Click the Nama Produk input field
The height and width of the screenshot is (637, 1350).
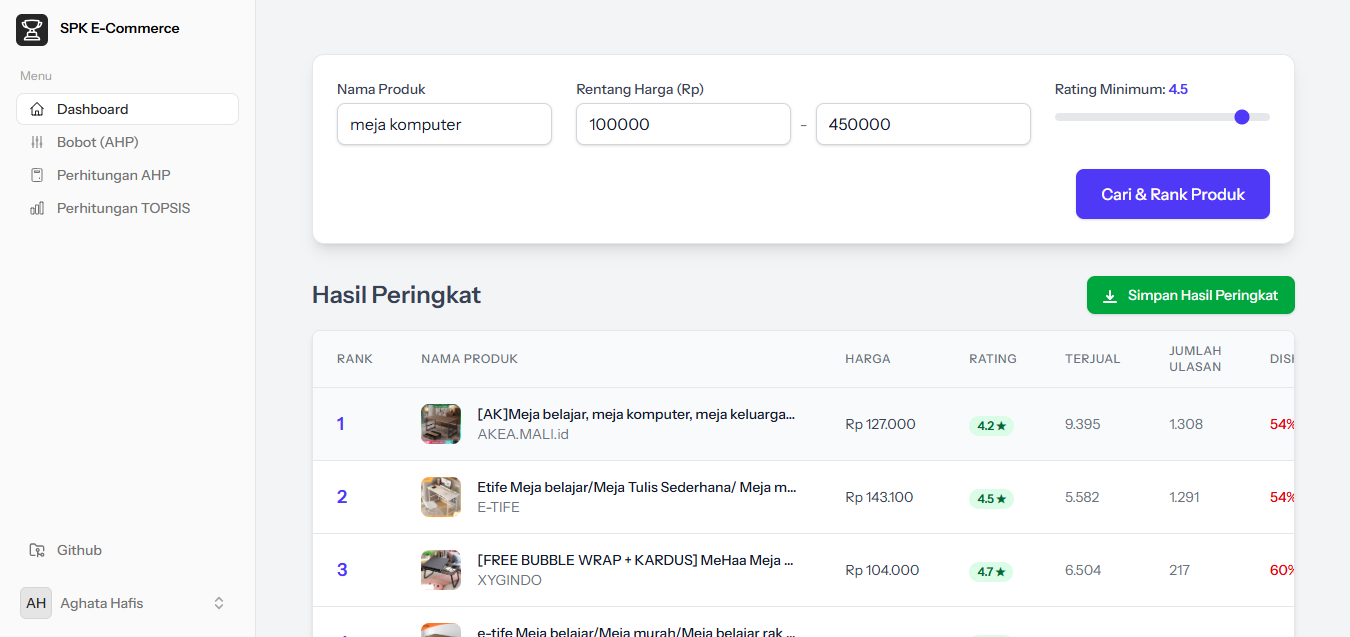coord(444,124)
